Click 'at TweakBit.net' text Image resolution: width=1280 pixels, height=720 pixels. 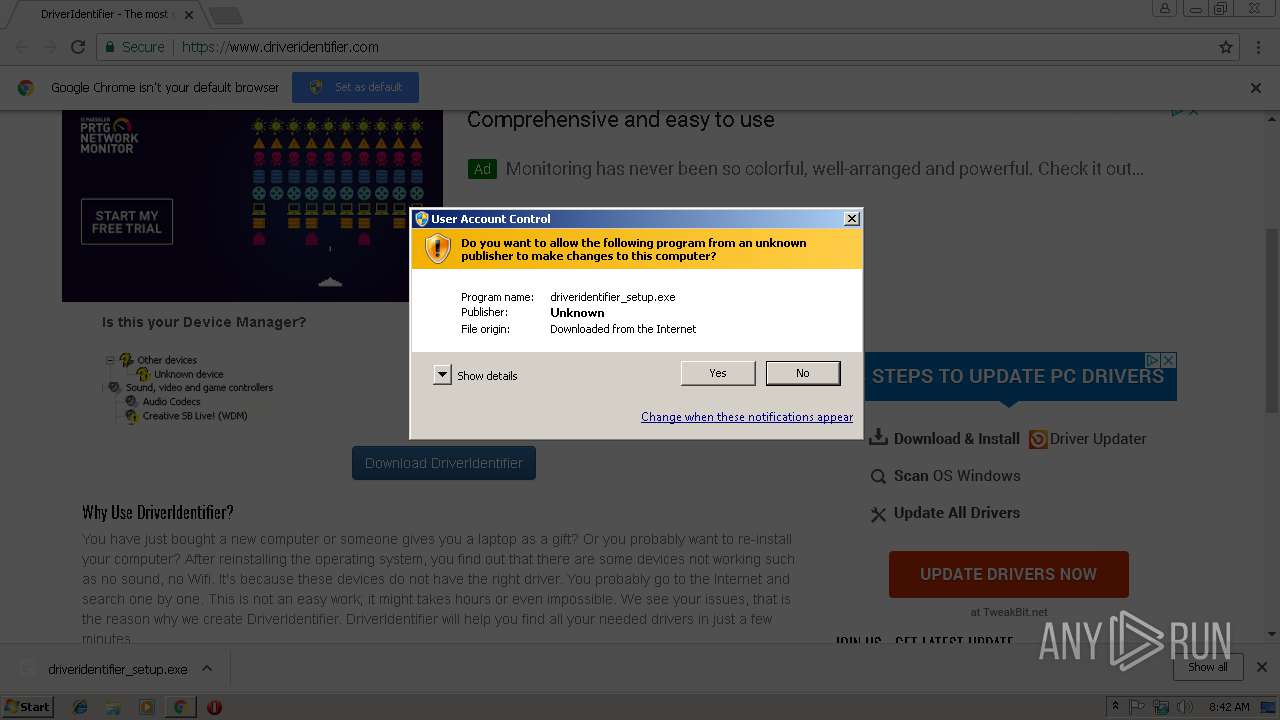point(1009,612)
